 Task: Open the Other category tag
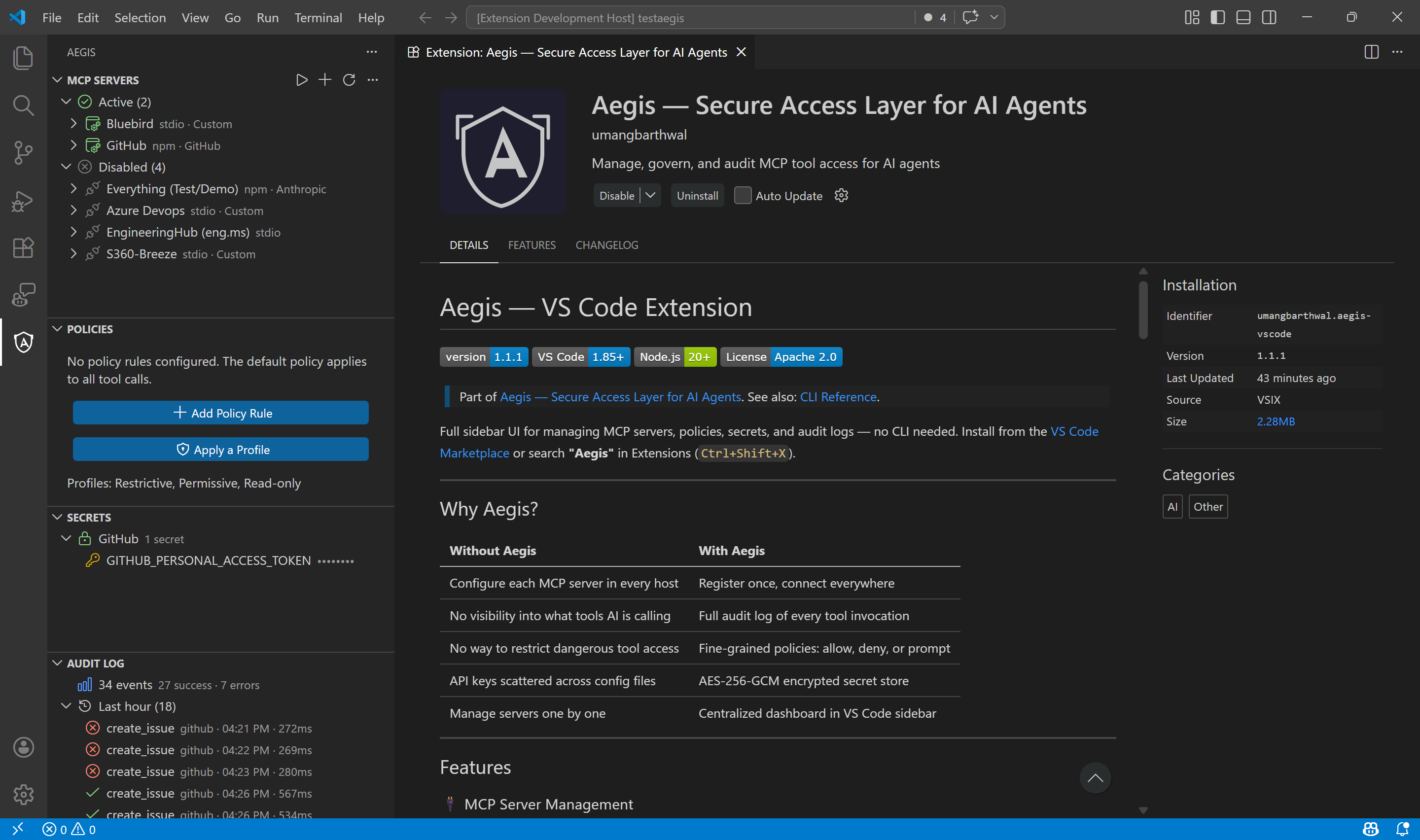(1208, 507)
